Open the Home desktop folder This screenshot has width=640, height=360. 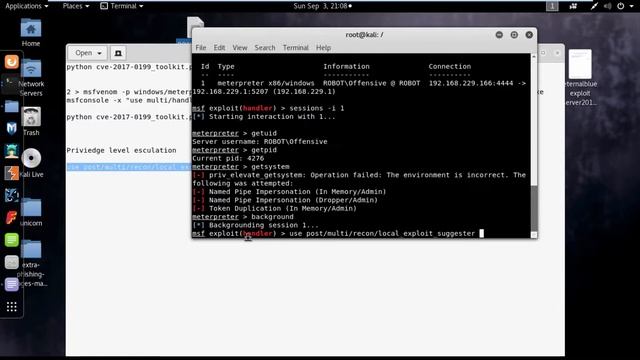pos(31,33)
